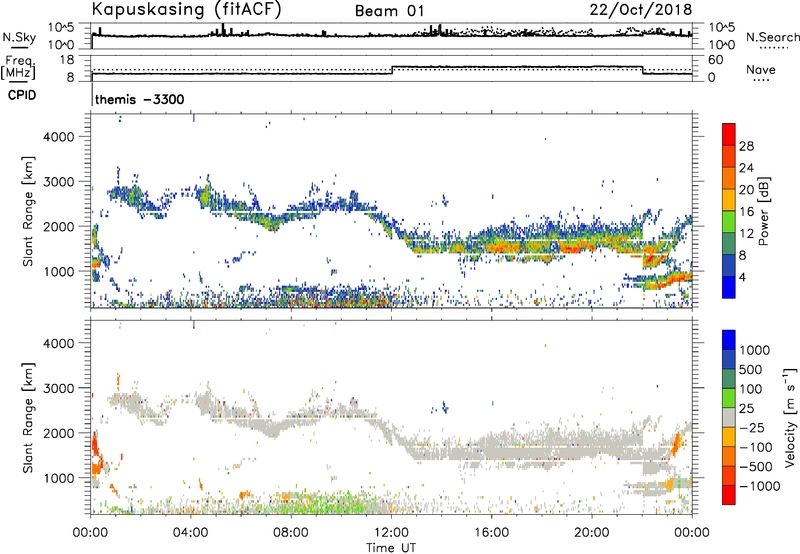800x554 pixels.
Task: Select the '16:00' time tick label
Action: coord(491,533)
